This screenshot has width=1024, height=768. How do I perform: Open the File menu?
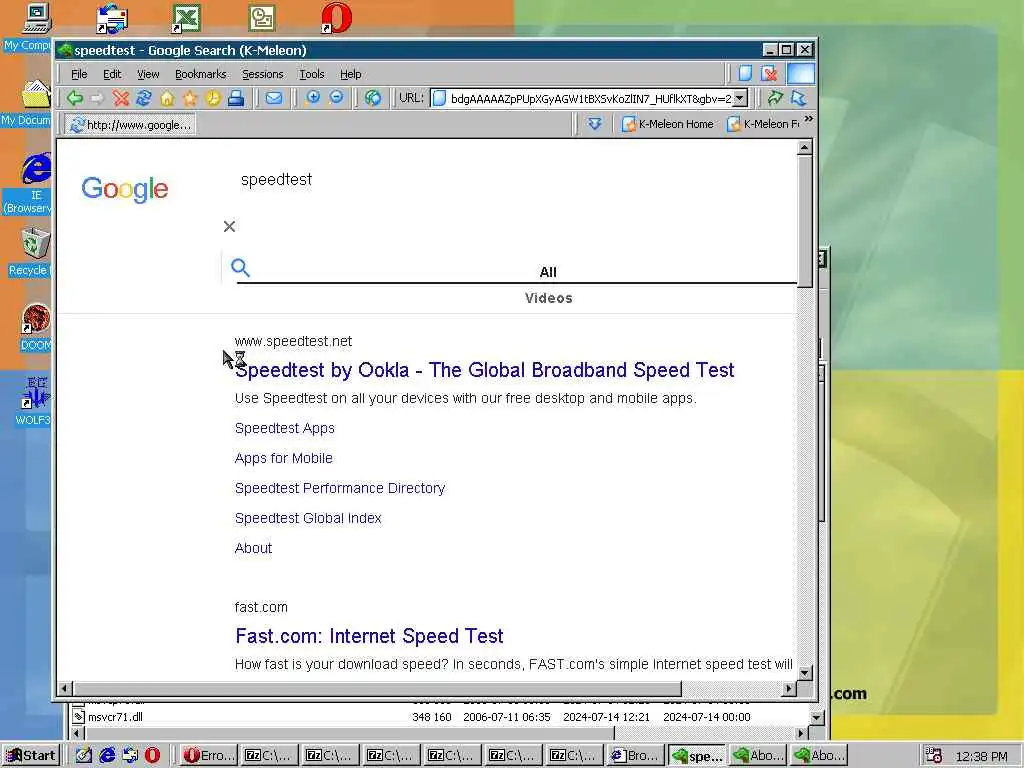tap(79, 74)
